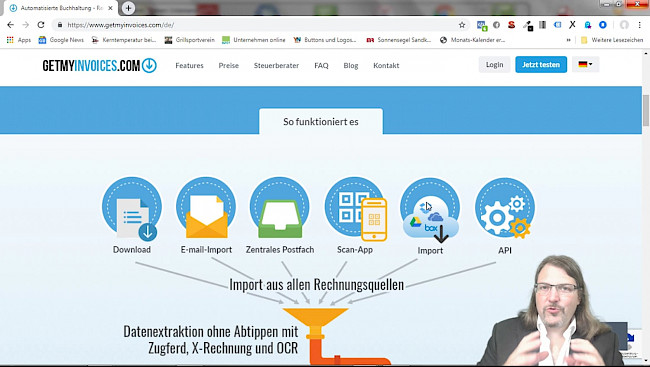
Task: Reload the page with refresh icon
Action: click(x=41, y=25)
